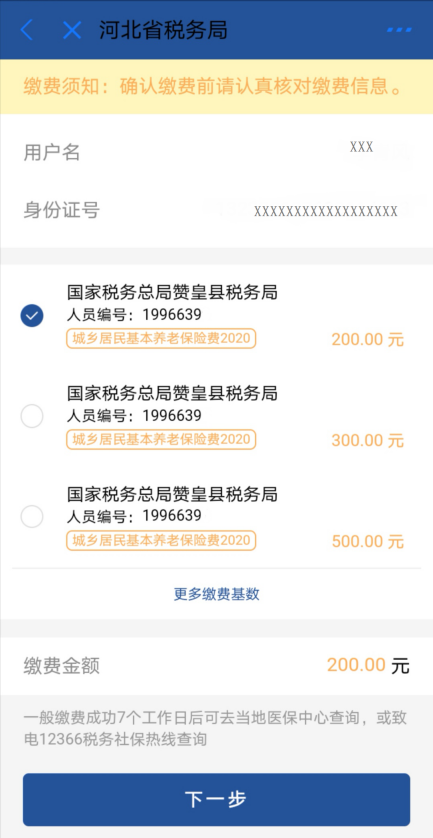Tap the first 国家税务总局赞皇县税务局 entry title
This screenshot has width=433, height=838.
[x=172, y=293]
